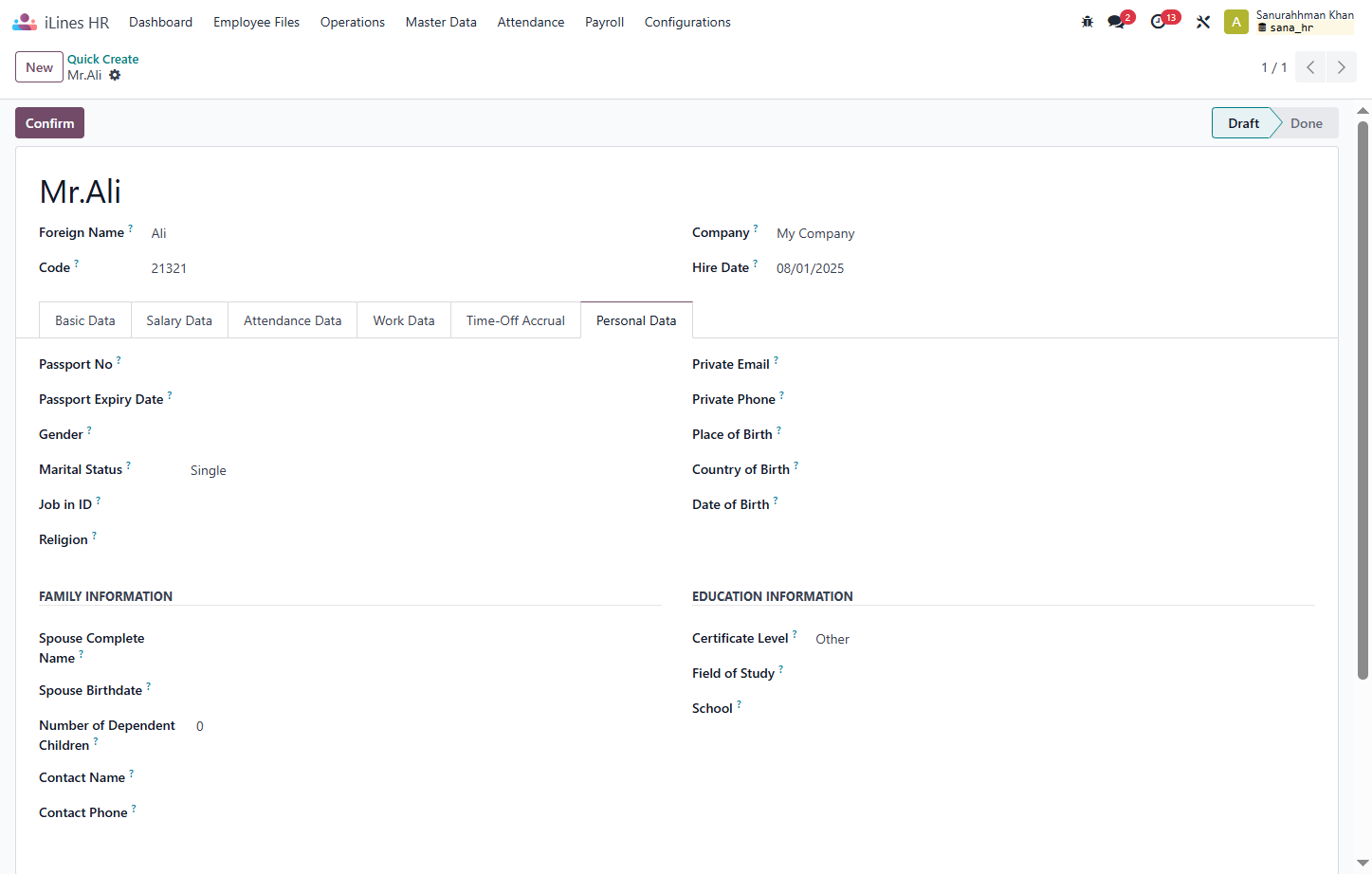Open the Attendance menu
This screenshot has height=874, width=1372.
point(531,22)
